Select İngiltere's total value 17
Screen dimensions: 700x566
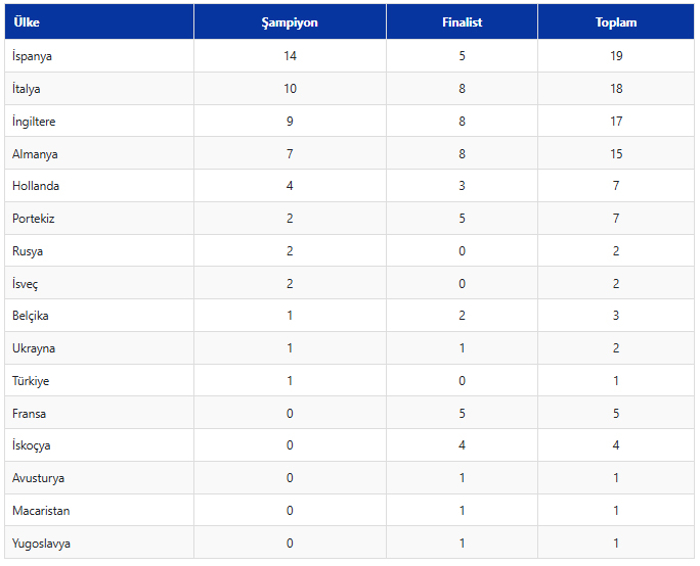click(x=616, y=121)
